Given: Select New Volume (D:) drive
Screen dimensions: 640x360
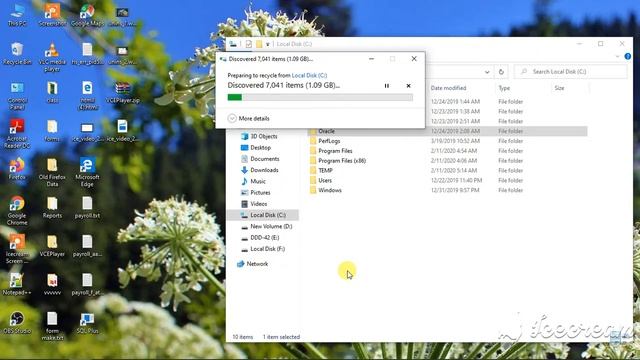Looking at the screenshot, I should point(271,226).
